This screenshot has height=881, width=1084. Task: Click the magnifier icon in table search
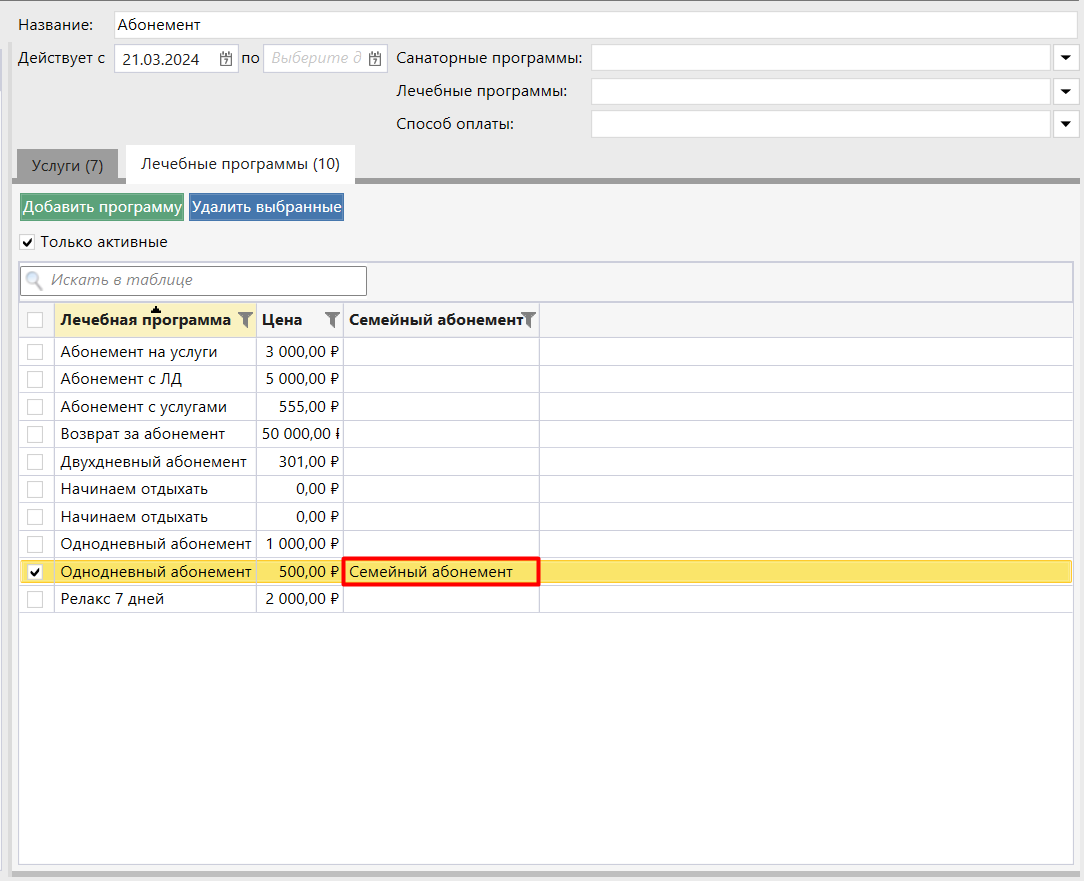click(x=35, y=281)
